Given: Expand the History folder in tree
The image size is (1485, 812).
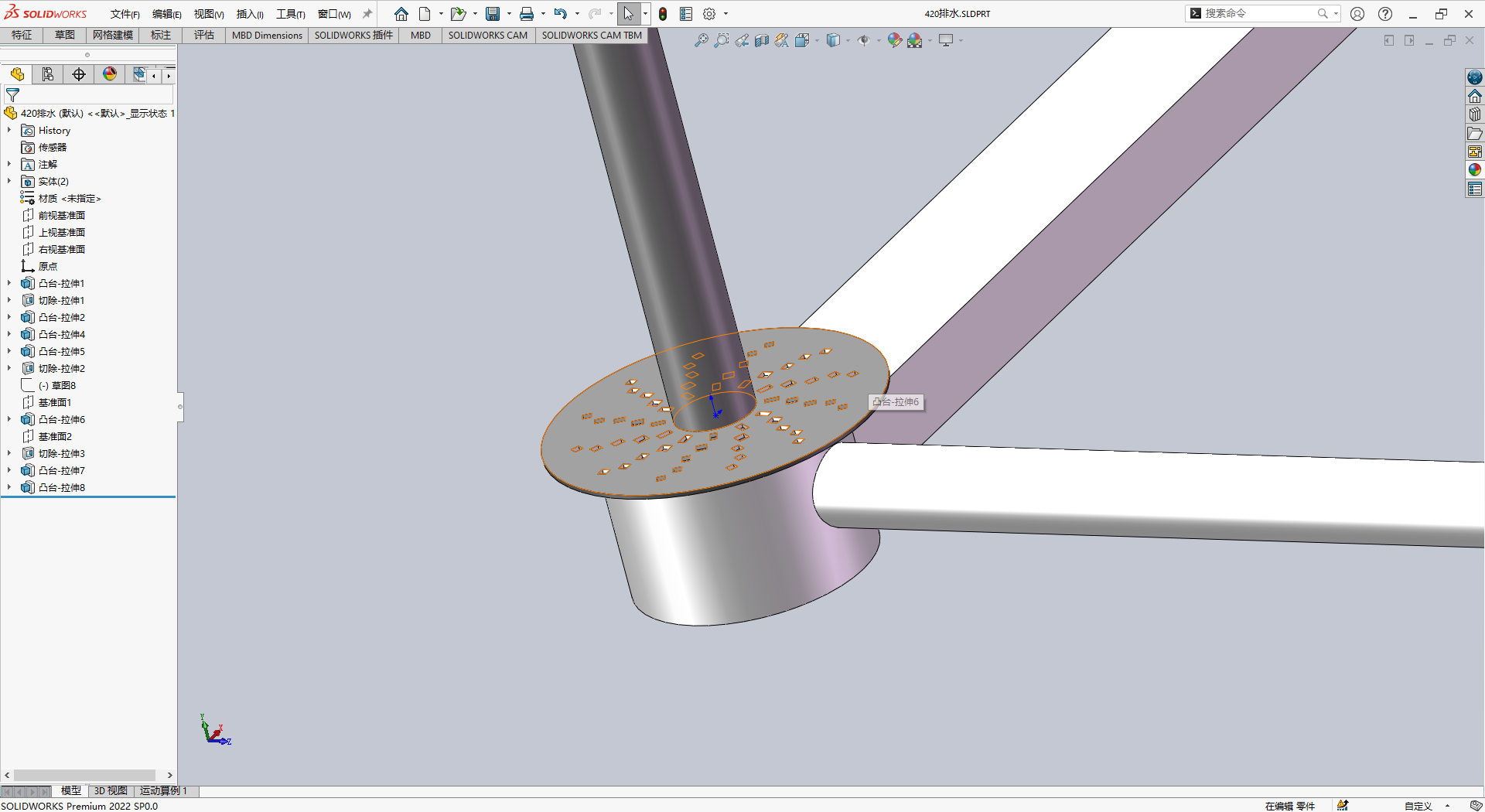Looking at the screenshot, I should point(9,131).
